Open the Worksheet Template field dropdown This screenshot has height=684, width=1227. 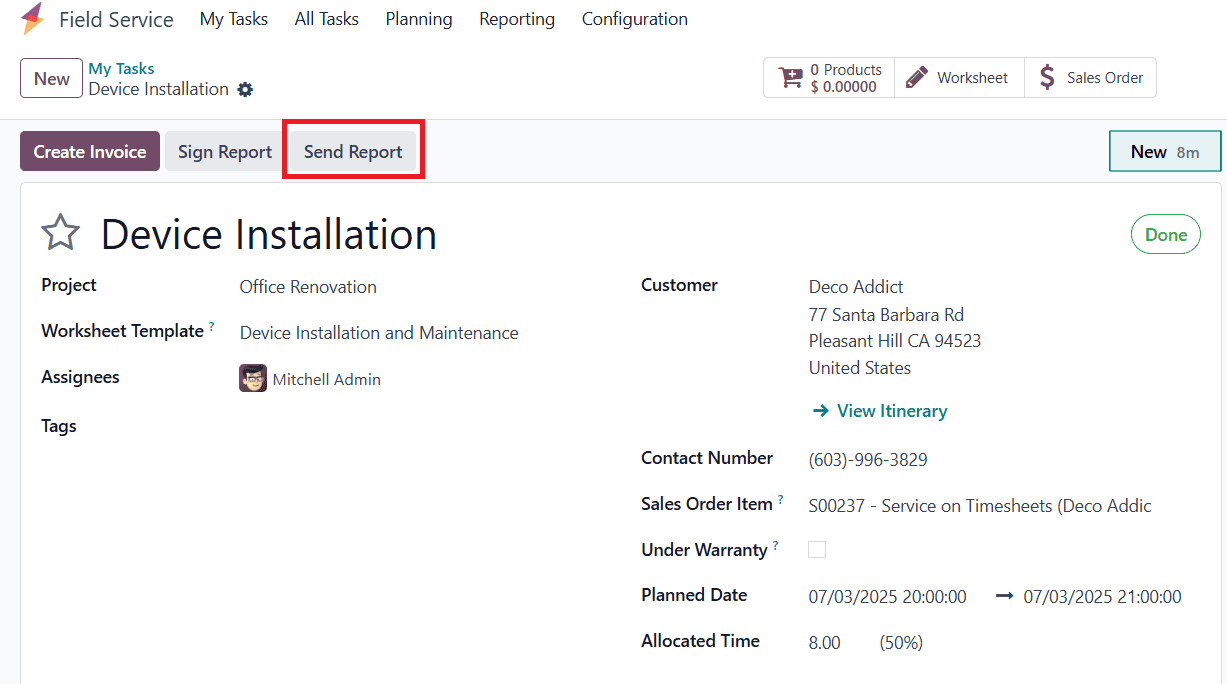pyautogui.click(x=379, y=333)
